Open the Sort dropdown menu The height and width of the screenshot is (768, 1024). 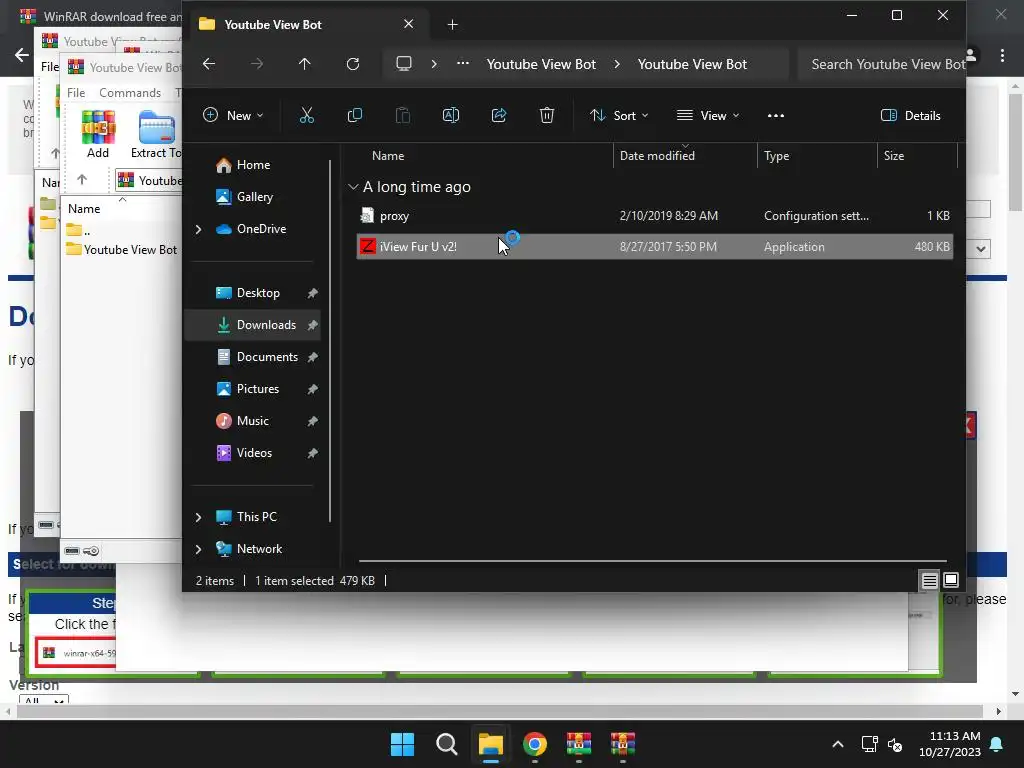pos(618,116)
